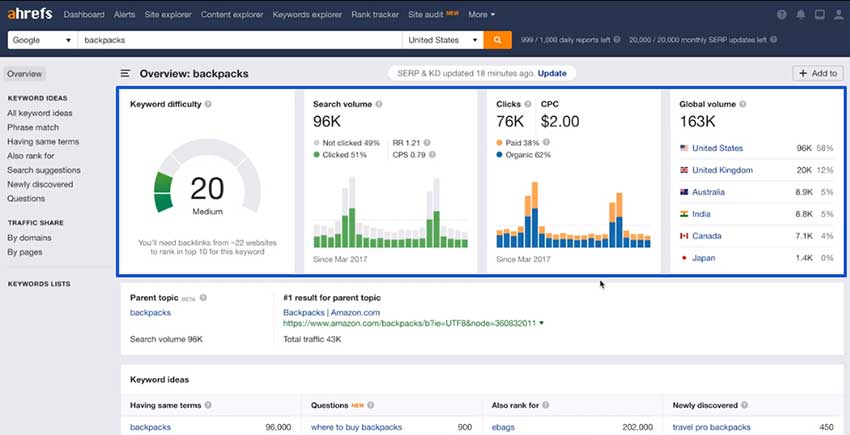Click info icon next to Global volume
Viewport: 850px width, 435px height.
[743, 104]
